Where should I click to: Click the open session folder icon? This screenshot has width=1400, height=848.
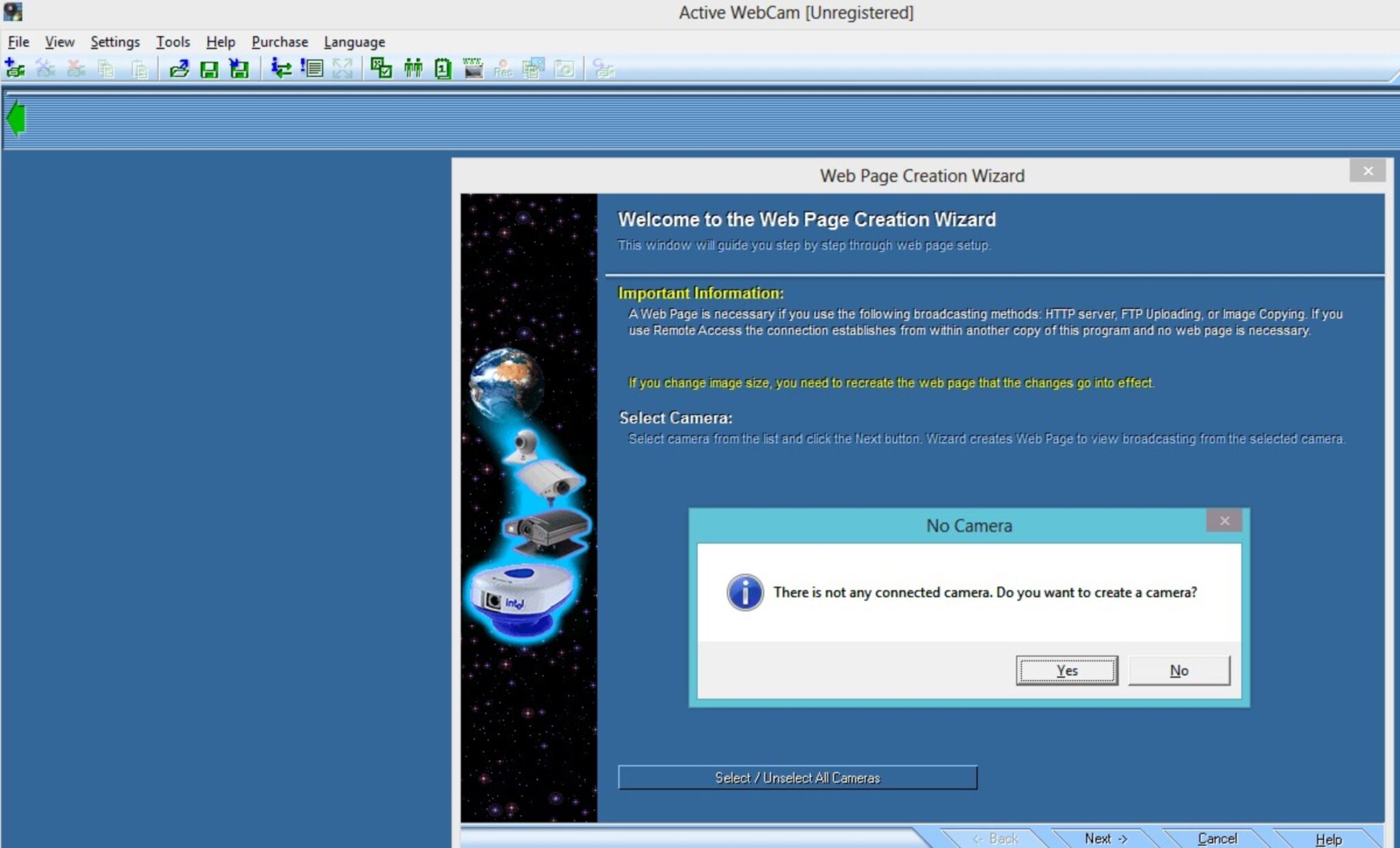(x=179, y=68)
